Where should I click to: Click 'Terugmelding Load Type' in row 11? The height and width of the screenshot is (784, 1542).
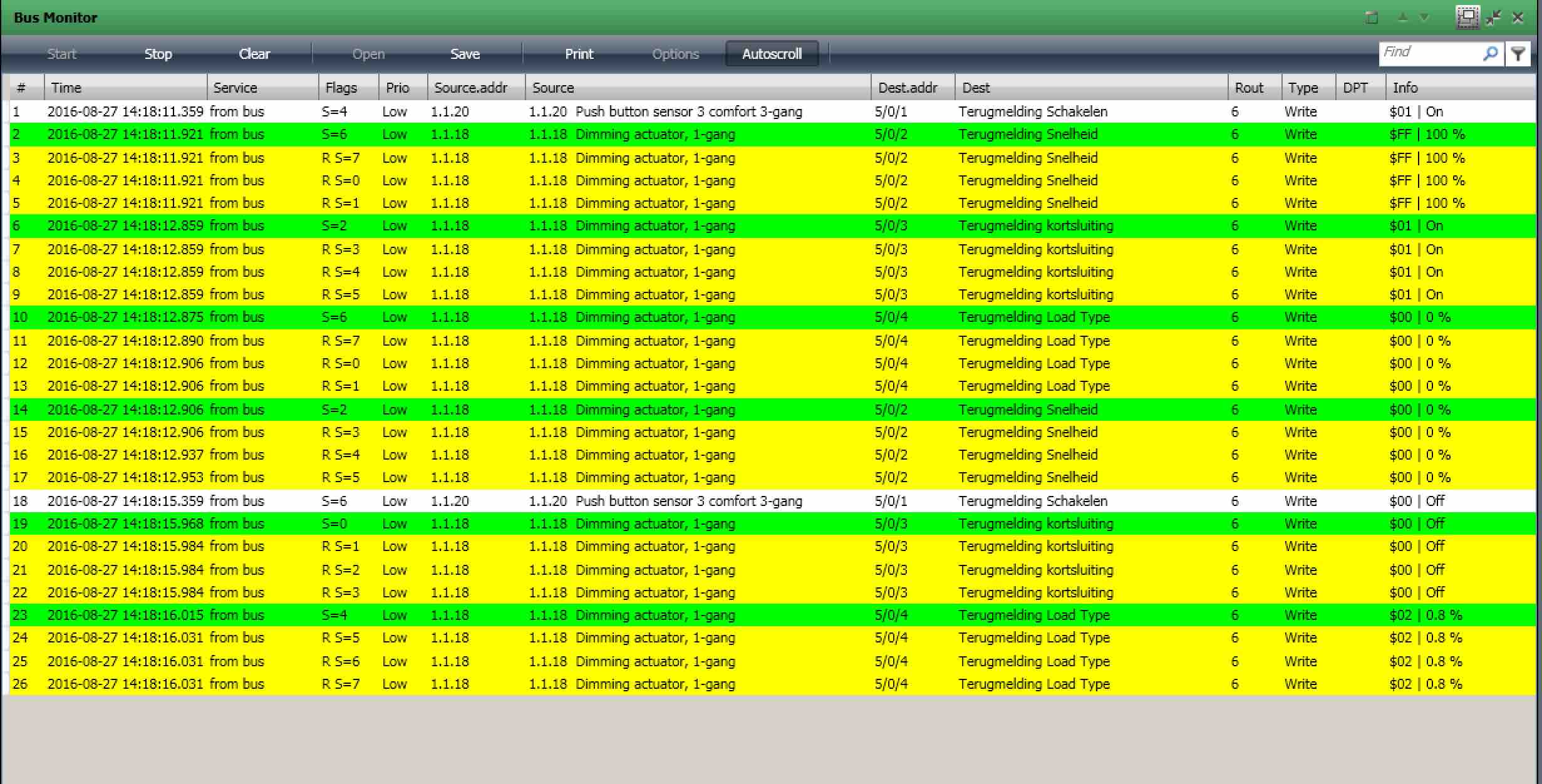[1034, 341]
